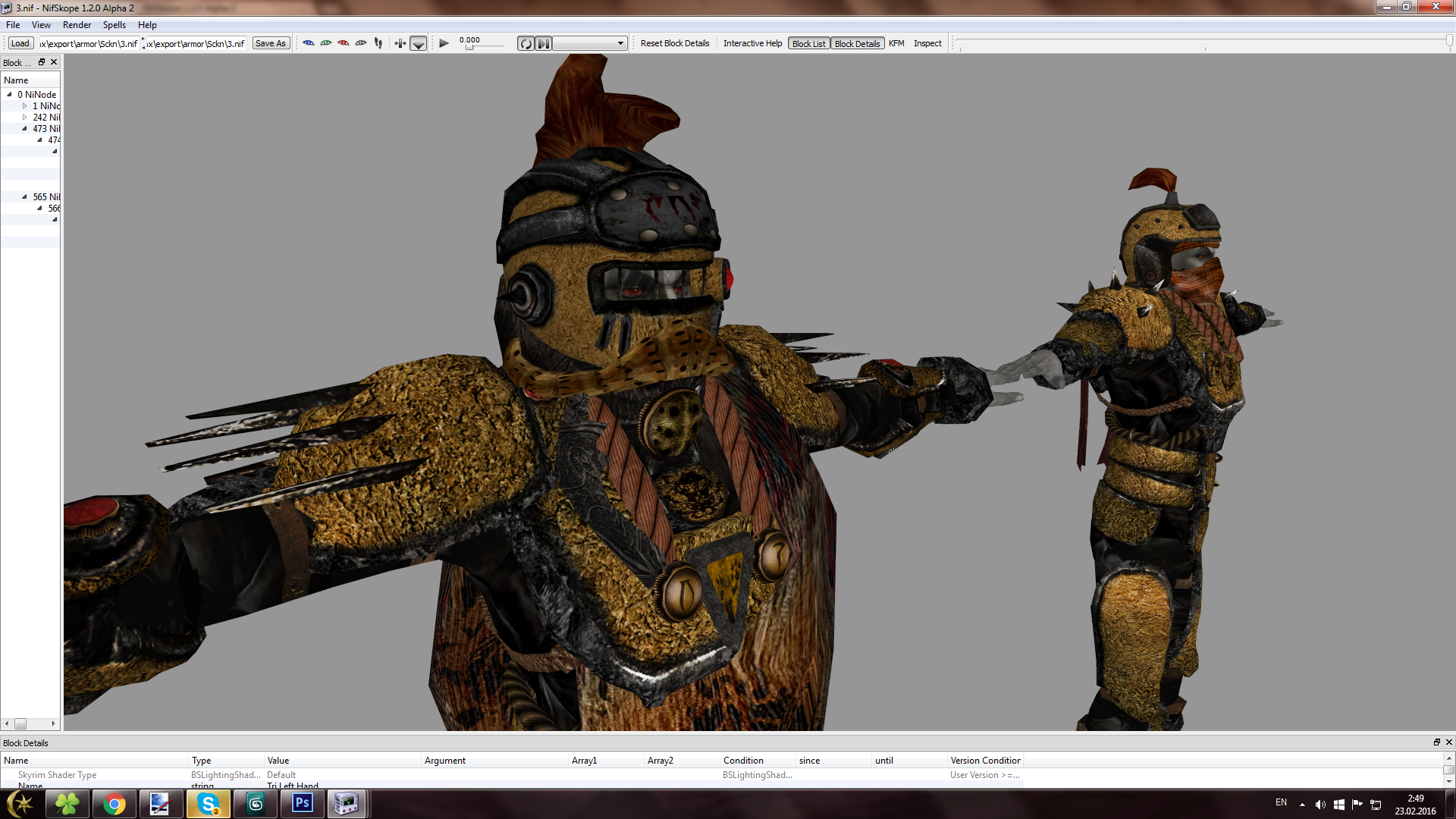This screenshot has width=1456, height=819.
Task: Click the Name column header in Block Details
Action: pos(94,761)
